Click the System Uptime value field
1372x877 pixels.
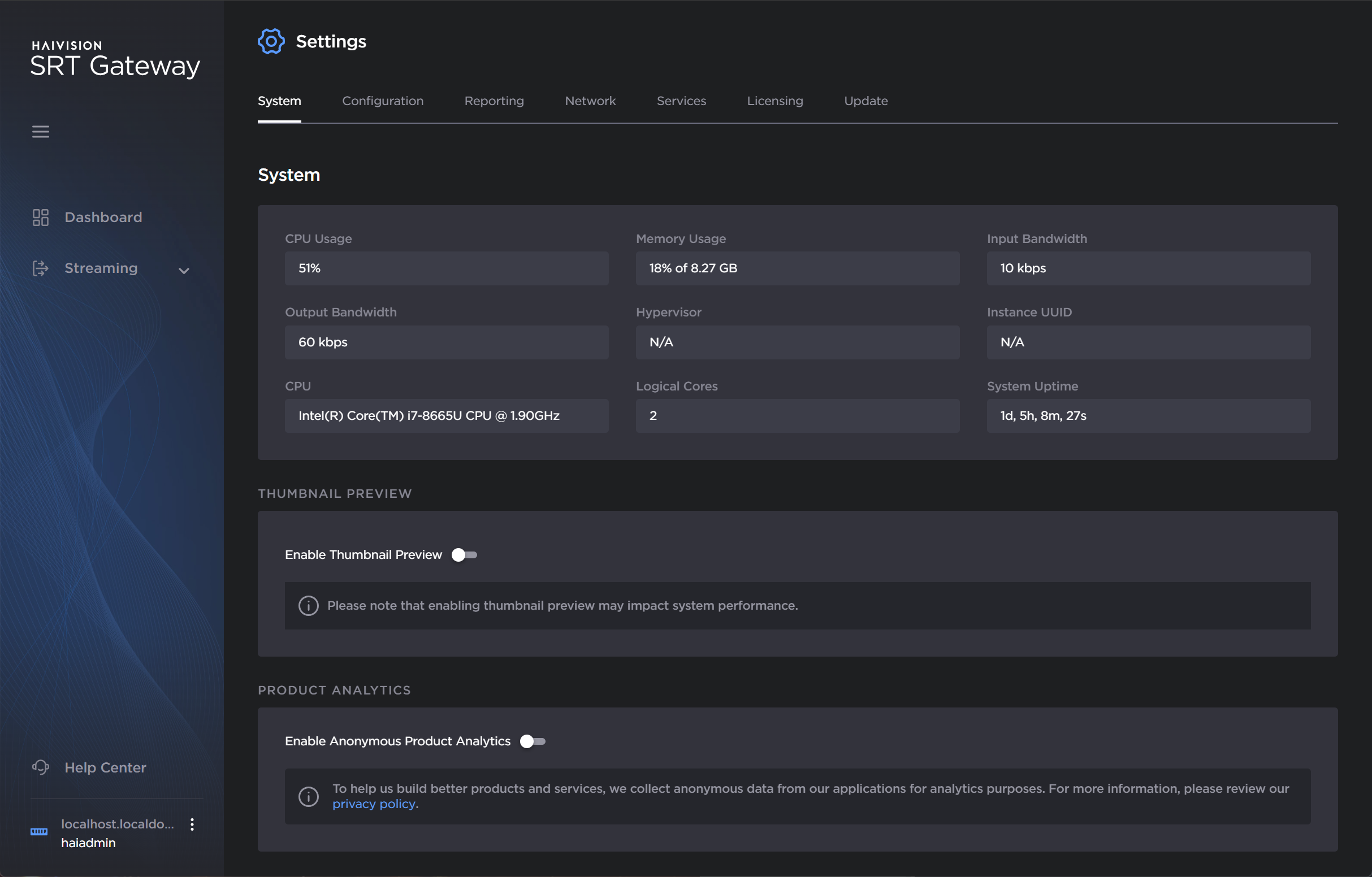coord(1148,416)
